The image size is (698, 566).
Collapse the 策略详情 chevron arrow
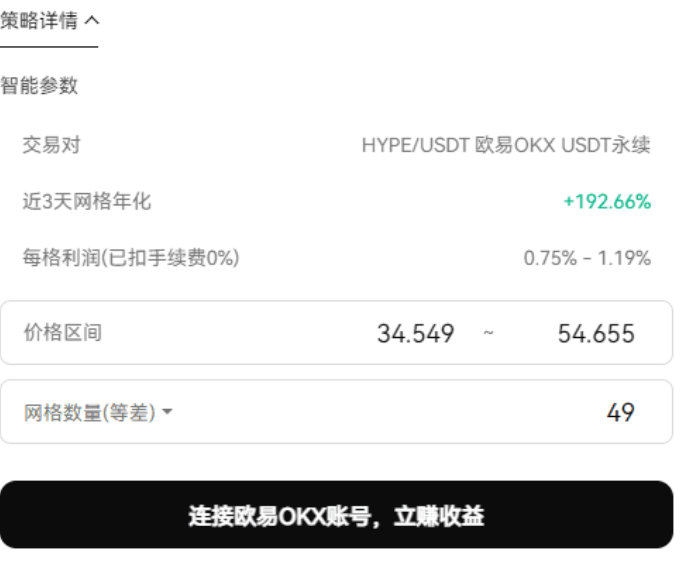92,20
